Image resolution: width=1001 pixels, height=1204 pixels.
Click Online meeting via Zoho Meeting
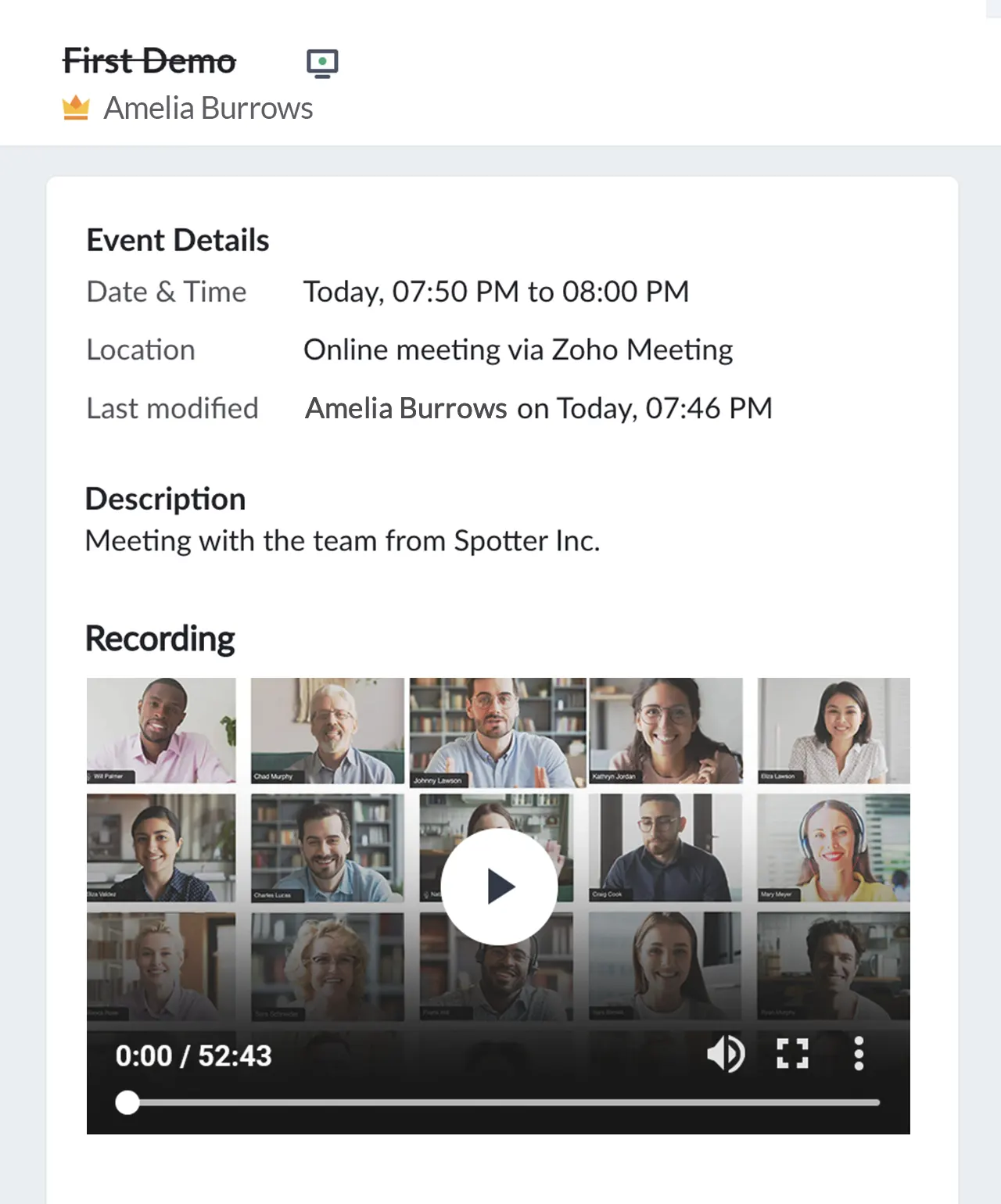point(518,349)
